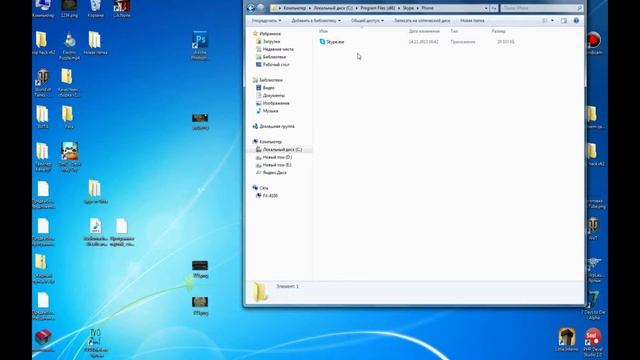Select the Skype breadcrumb segment

point(408,8)
